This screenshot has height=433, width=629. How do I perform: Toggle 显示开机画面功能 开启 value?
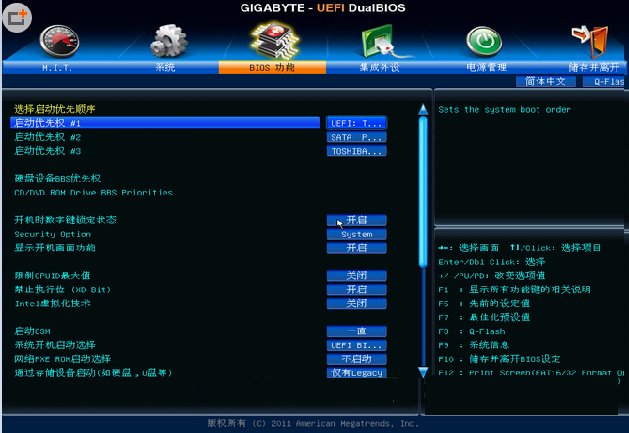pos(356,248)
